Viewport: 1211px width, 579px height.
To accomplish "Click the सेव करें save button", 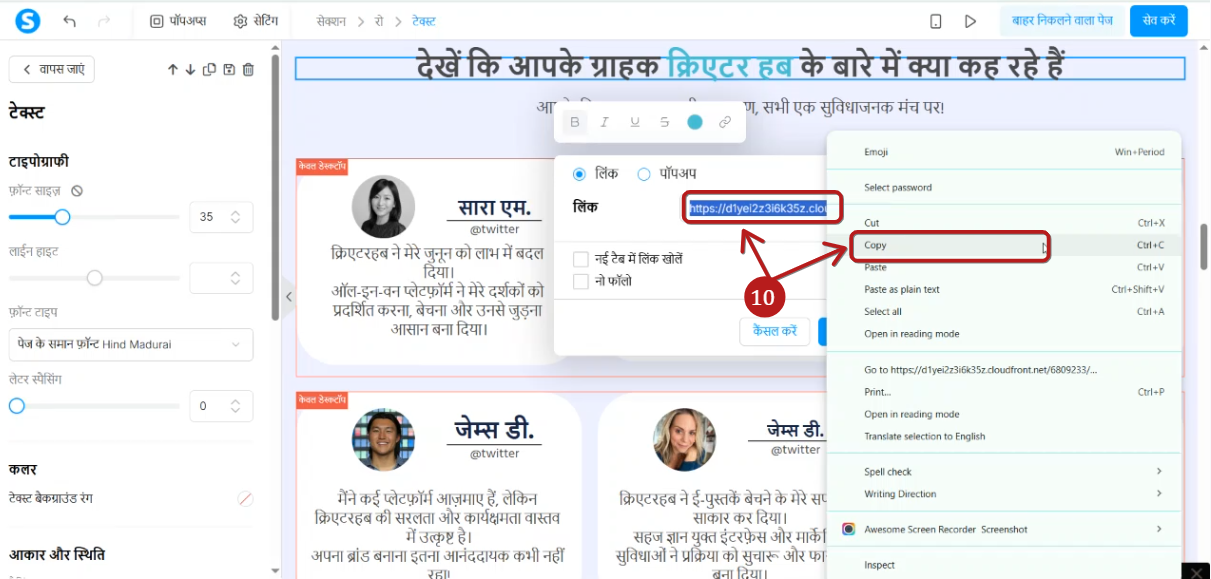I will [1159, 21].
